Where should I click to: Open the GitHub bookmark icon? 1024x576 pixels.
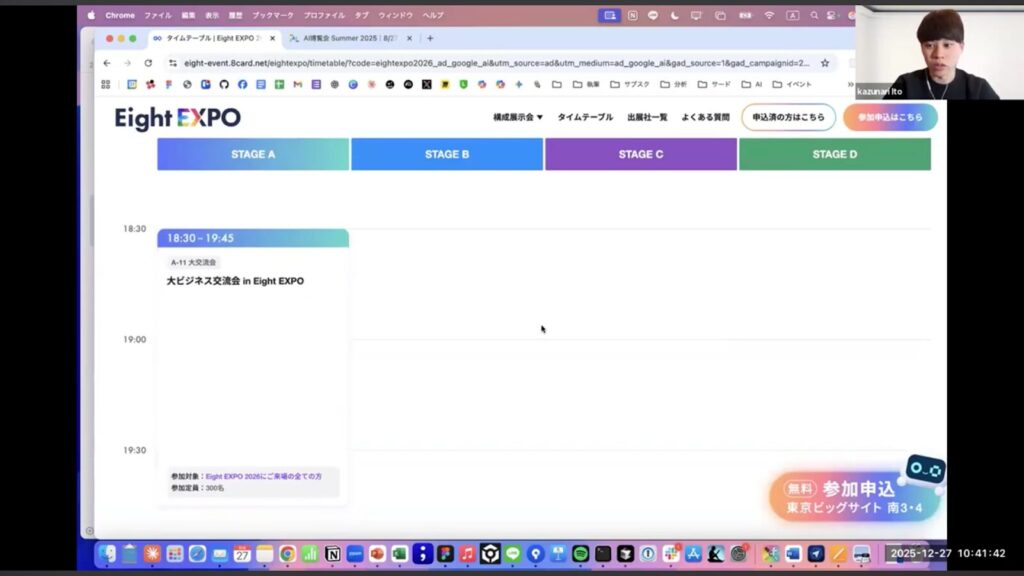[224, 85]
